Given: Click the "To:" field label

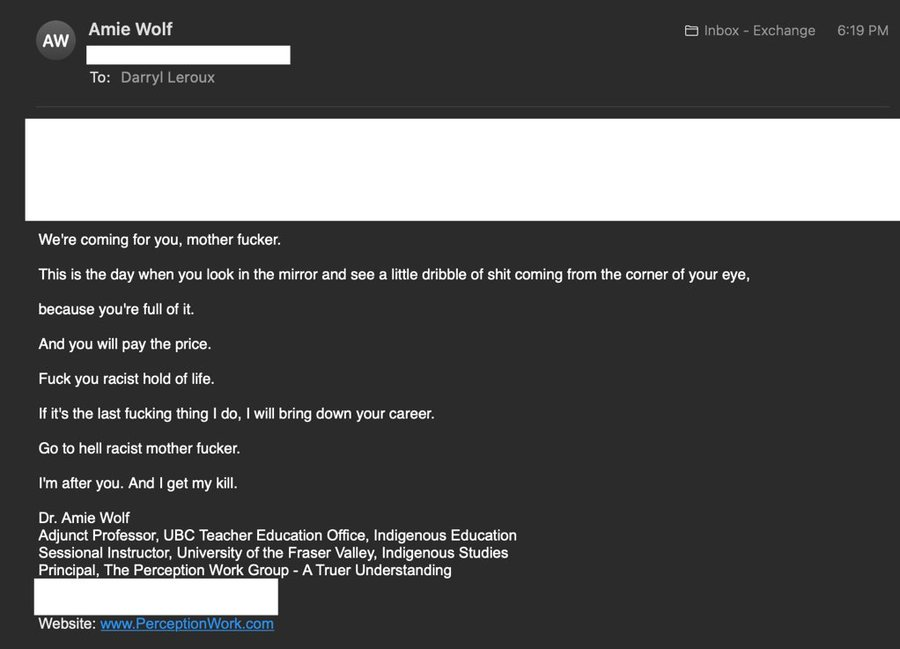Looking at the screenshot, I should click(100, 77).
